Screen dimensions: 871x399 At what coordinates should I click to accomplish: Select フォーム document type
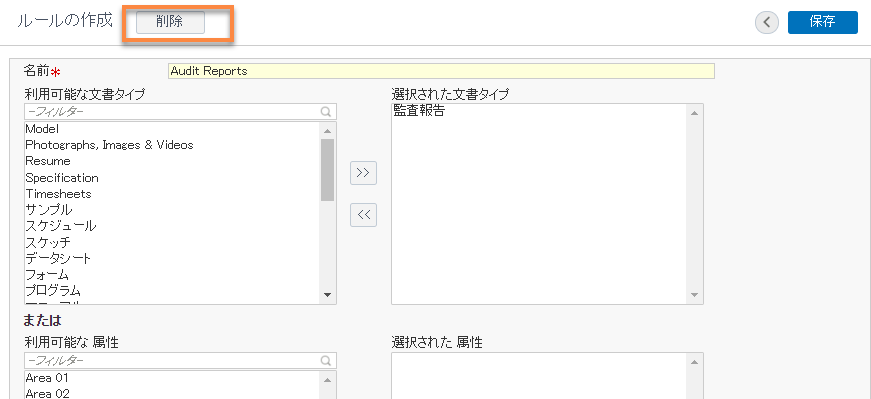[x=172, y=275]
